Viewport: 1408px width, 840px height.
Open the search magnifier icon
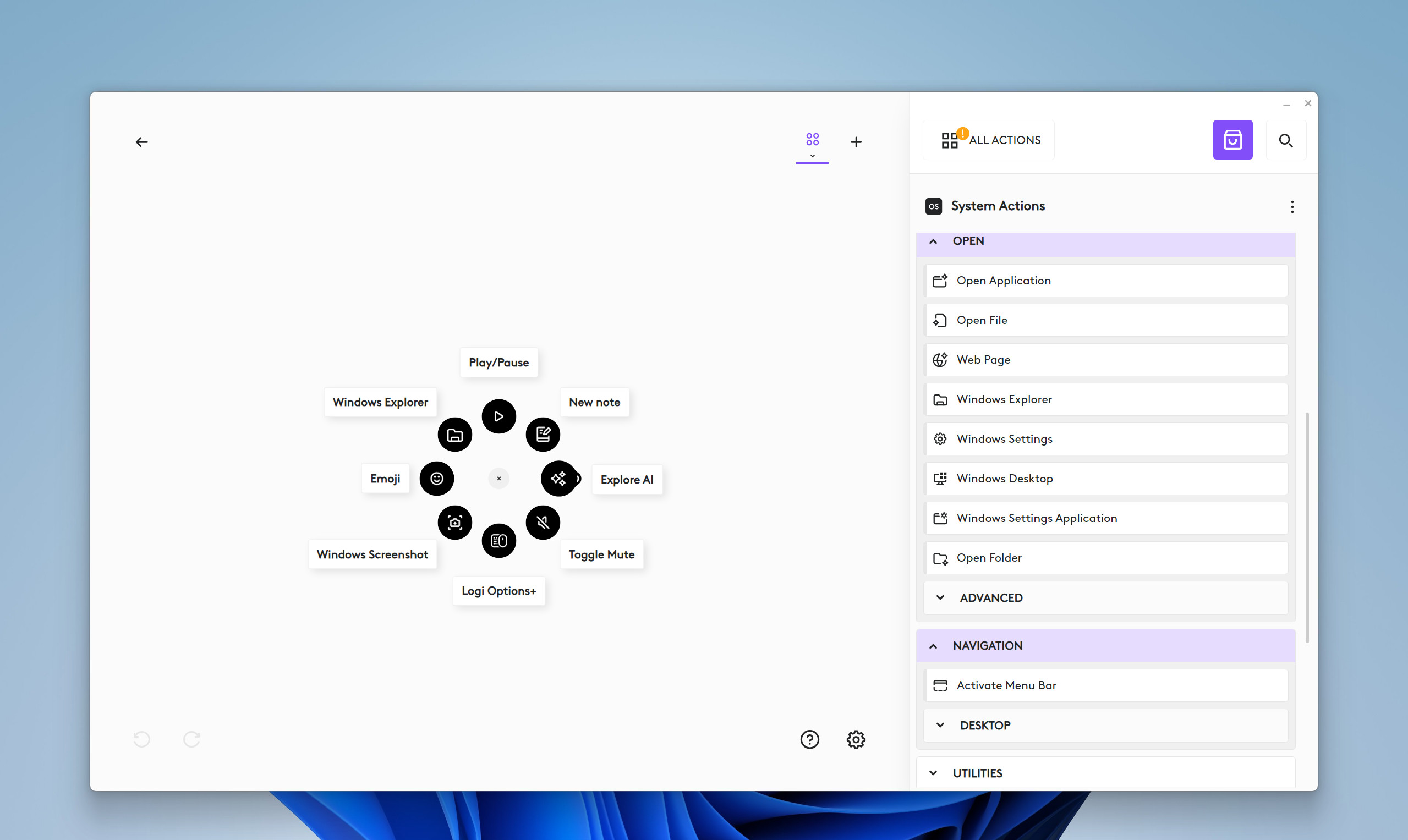point(1286,140)
